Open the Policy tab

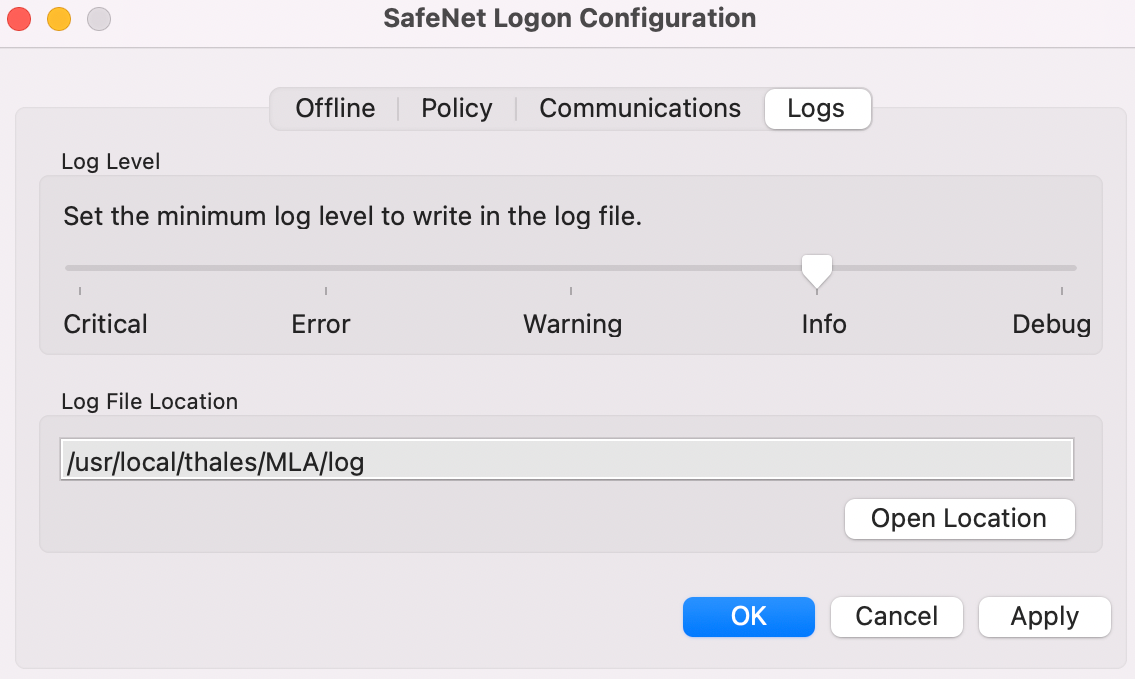pyautogui.click(x=456, y=109)
